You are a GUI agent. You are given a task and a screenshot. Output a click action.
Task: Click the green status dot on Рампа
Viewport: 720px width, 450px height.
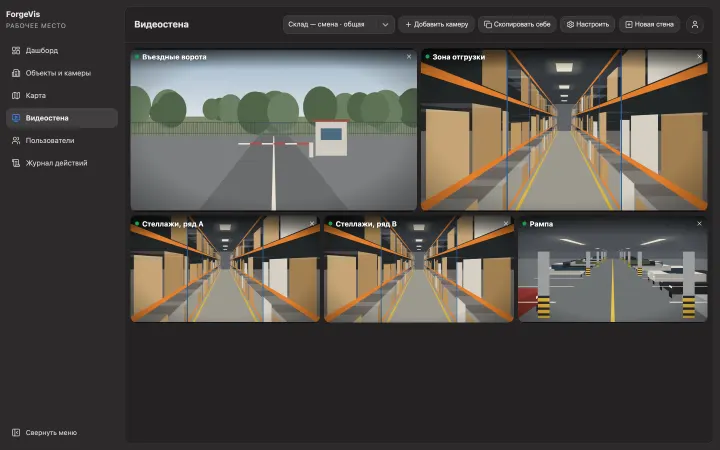[524, 224]
